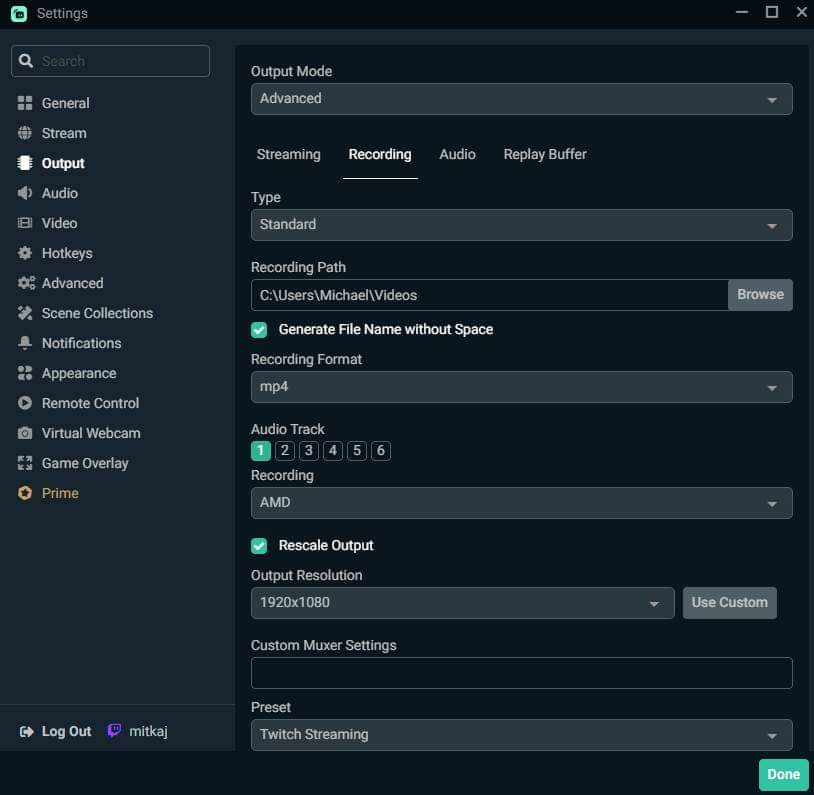
Task: Click the Hotkeys gear icon
Action: [x=25, y=253]
